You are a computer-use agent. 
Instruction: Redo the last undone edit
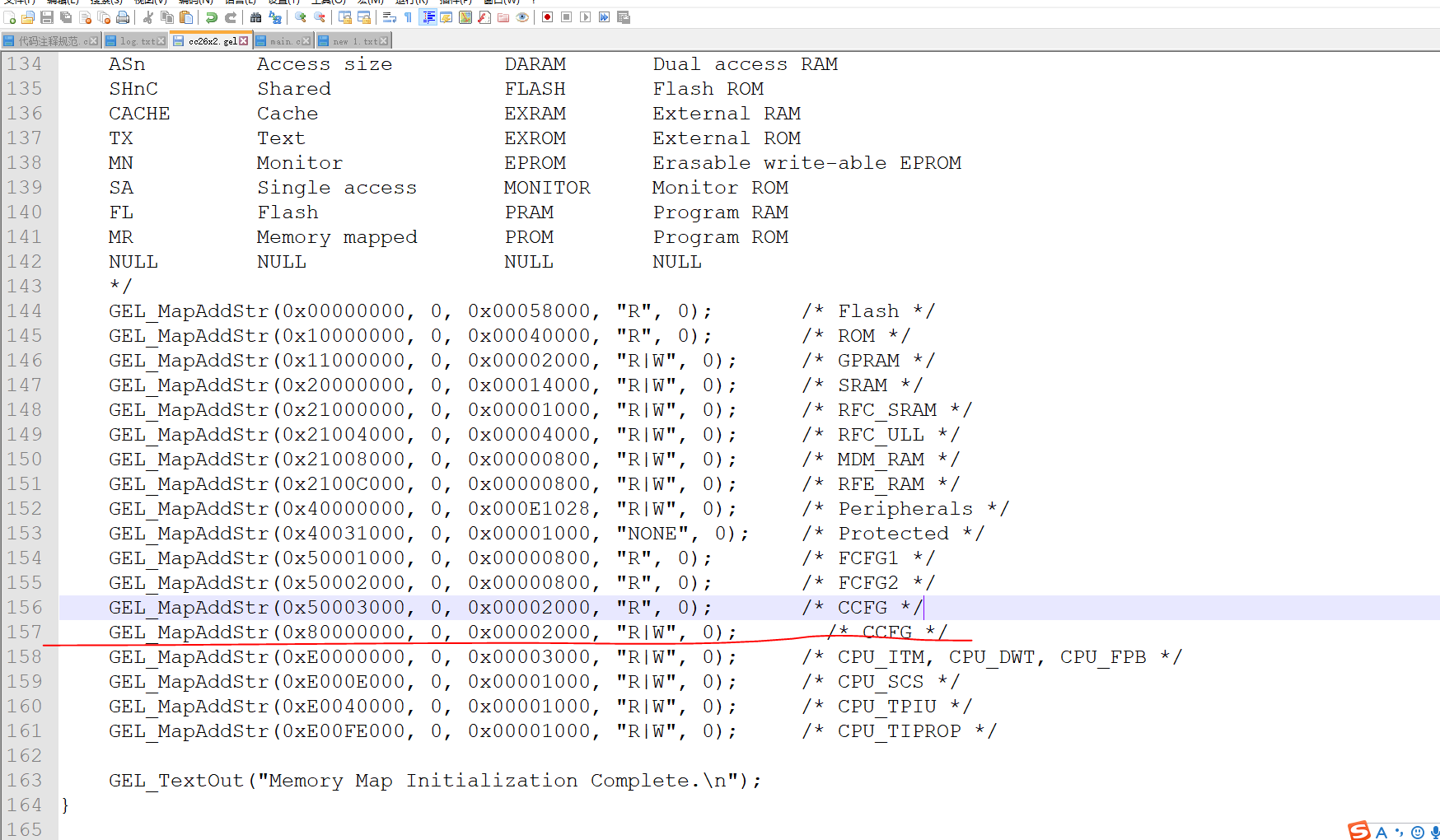point(231,17)
